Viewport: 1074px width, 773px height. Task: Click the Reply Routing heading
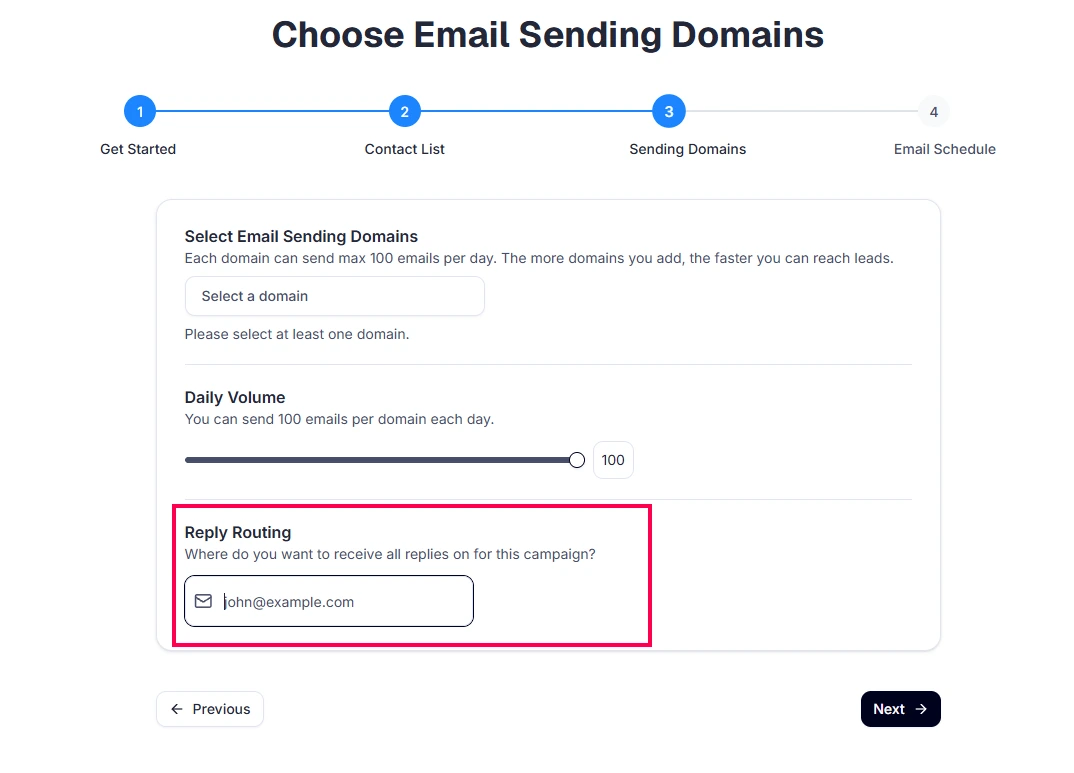(238, 532)
